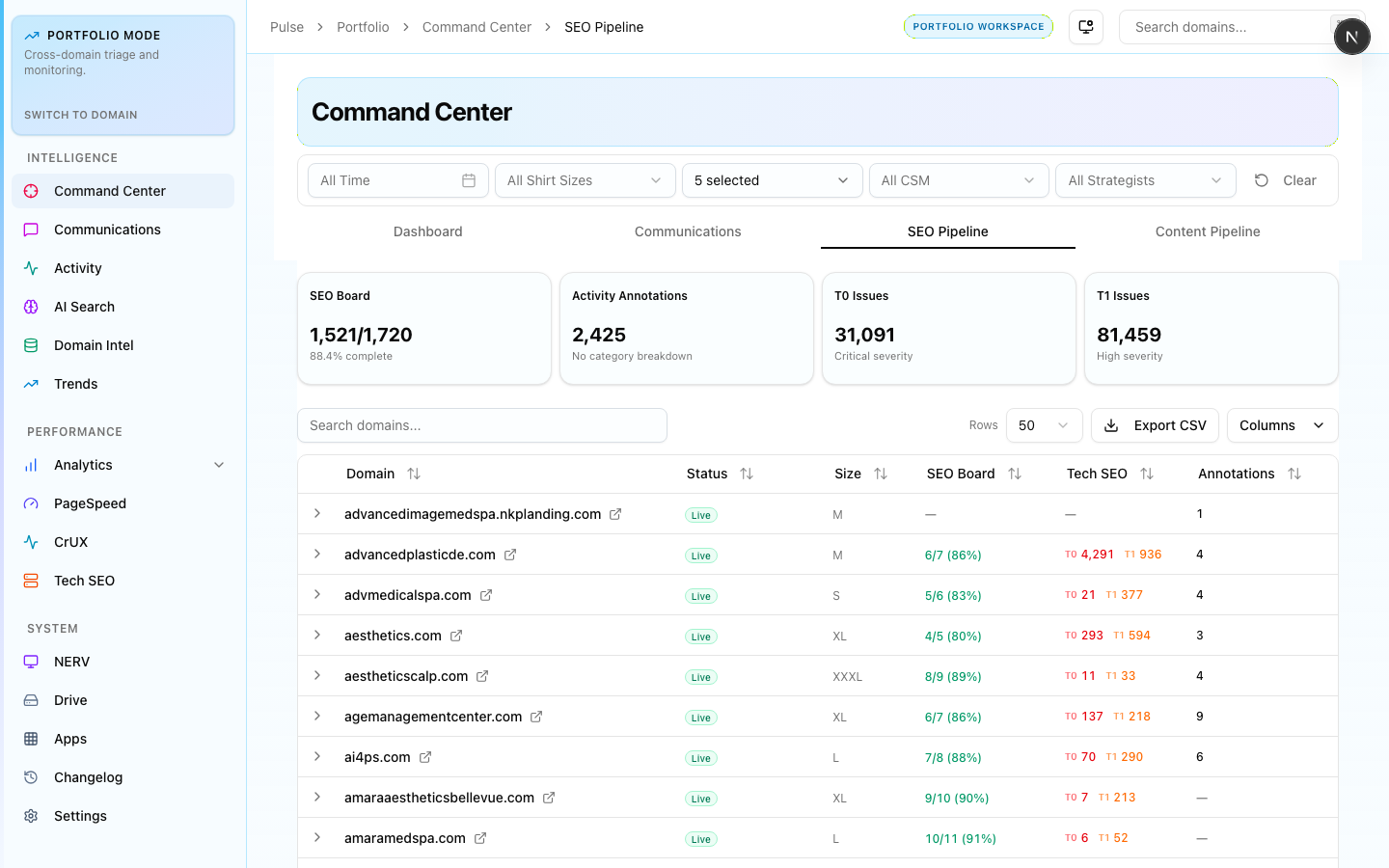Open external link icon for advancedplasticde.com
This screenshot has width=1389, height=868.
(x=510, y=555)
